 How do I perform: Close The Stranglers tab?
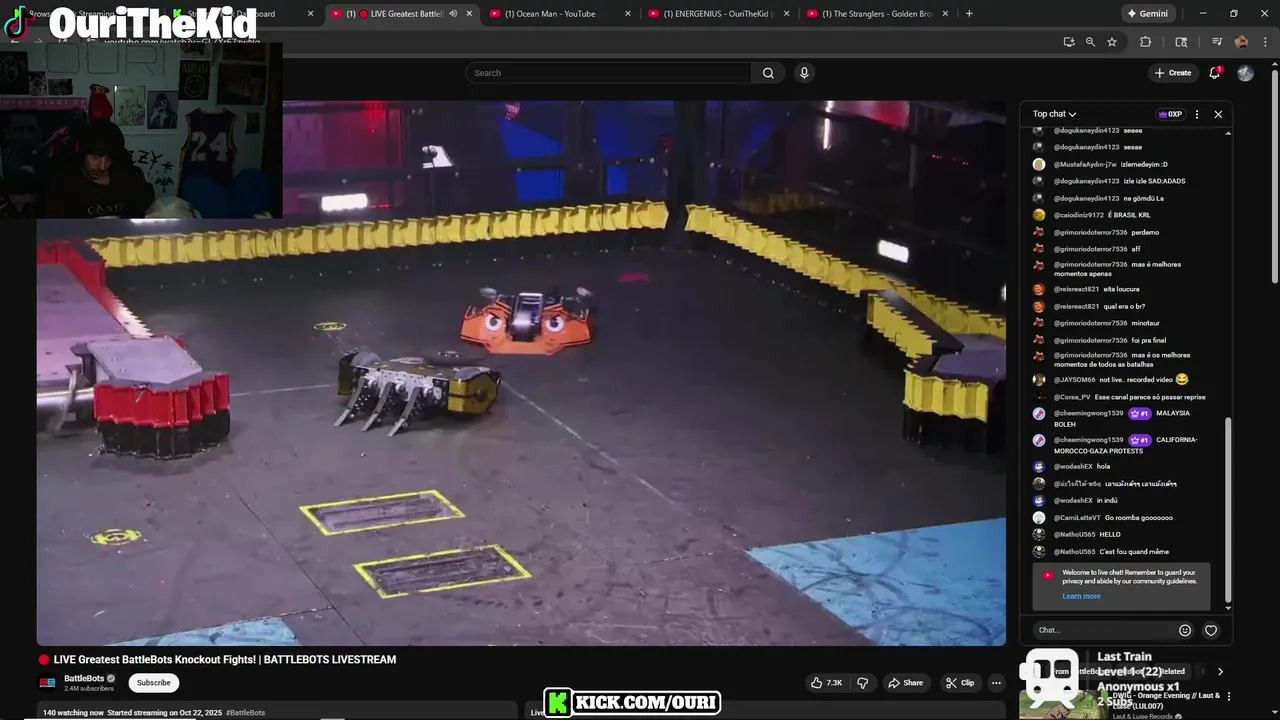[x=946, y=14]
